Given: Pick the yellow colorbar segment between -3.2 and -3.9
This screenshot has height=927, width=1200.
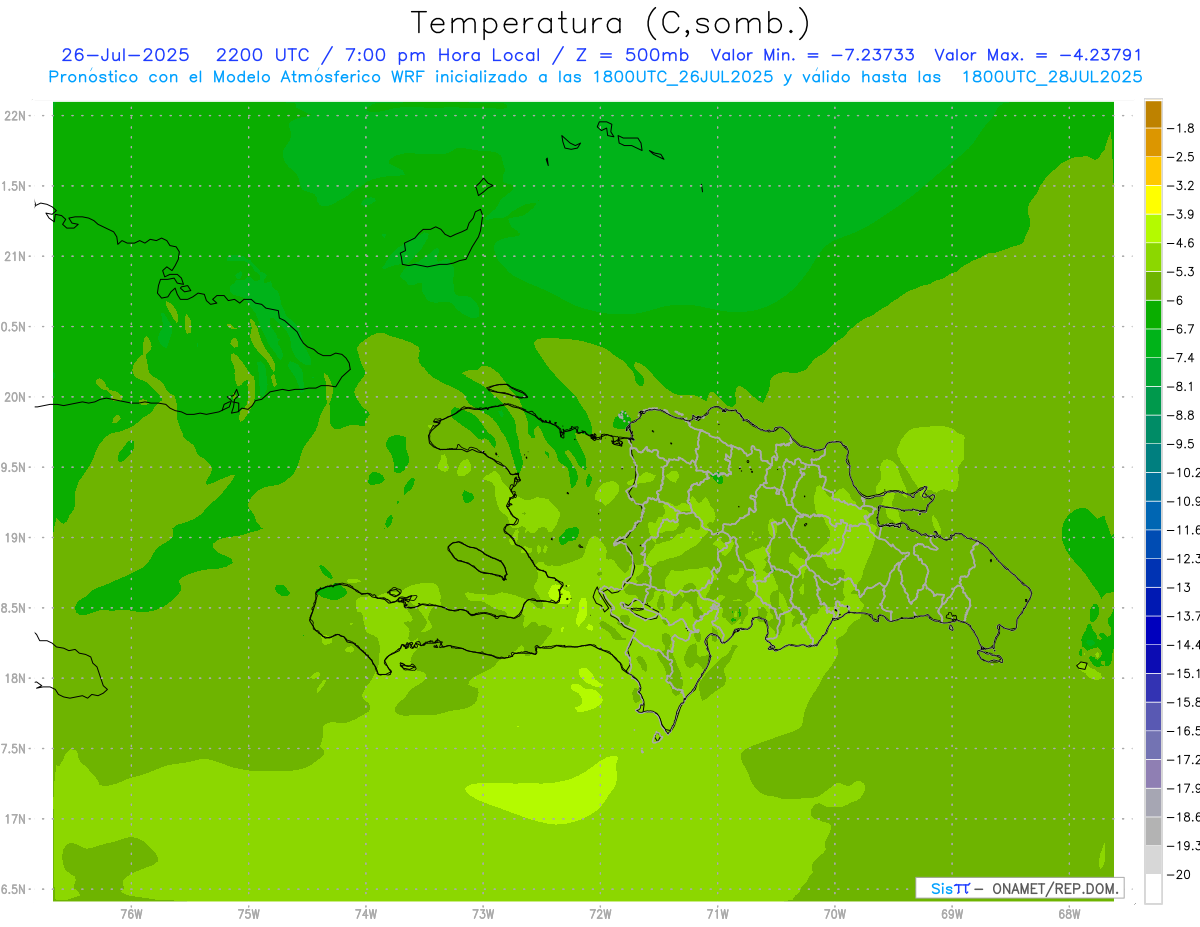Looking at the screenshot, I should point(1153,200).
